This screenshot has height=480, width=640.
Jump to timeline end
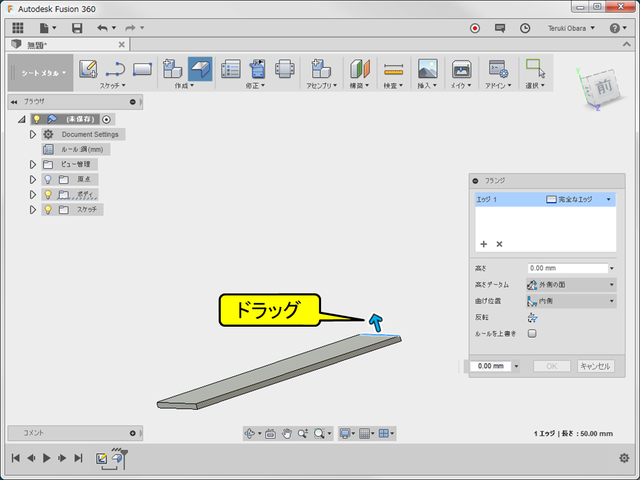click(x=78, y=458)
